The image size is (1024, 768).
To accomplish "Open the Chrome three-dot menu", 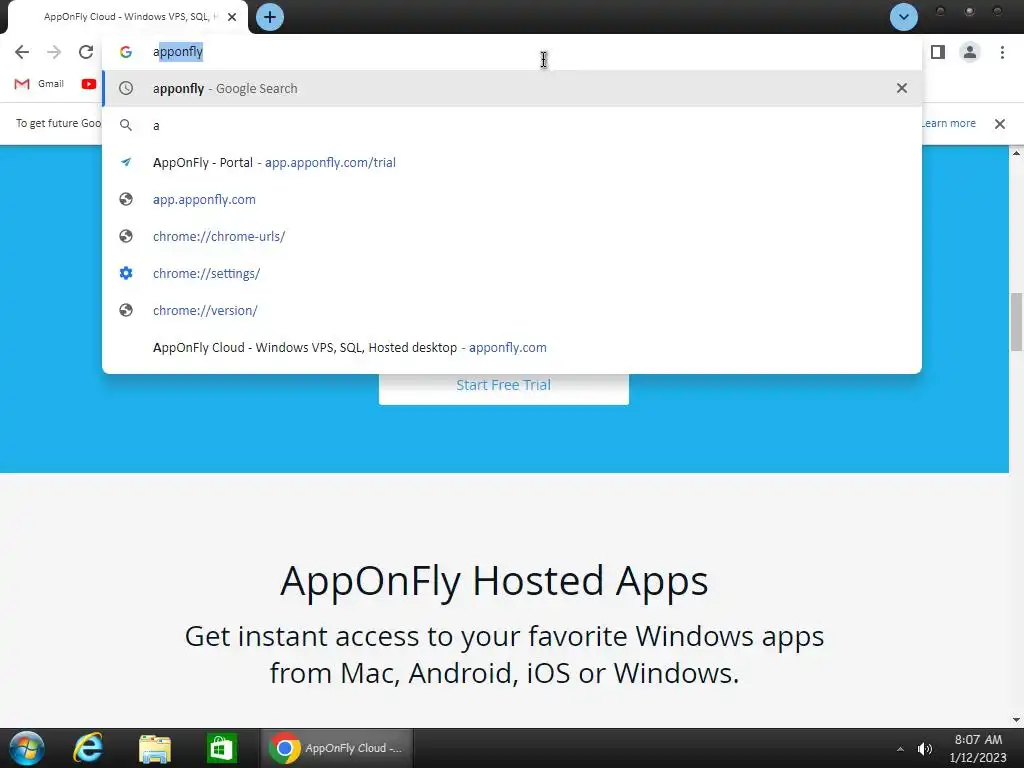I will [x=1002, y=52].
